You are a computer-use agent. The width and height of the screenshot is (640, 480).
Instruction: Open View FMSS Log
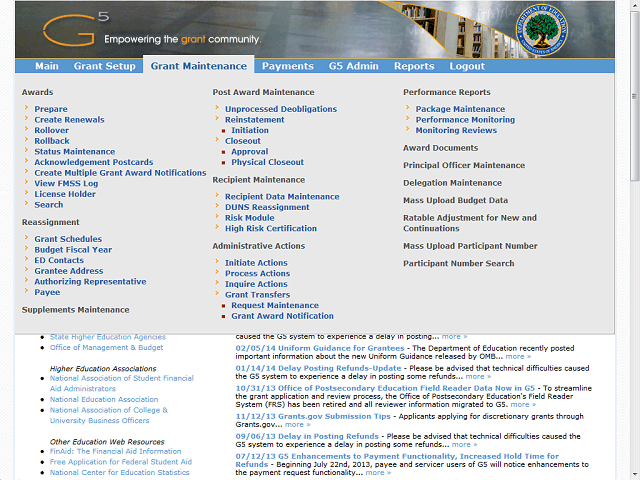pos(66,183)
